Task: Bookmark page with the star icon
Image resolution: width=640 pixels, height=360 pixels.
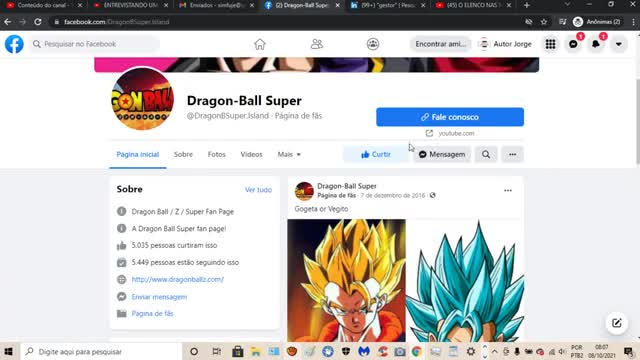Action: (544, 22)
